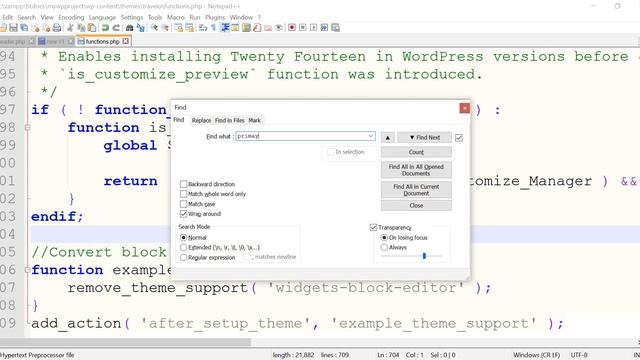Open Folder as Workspace toolbar icon
Viewport: 640px width, 360px height.
pos(268,28)
